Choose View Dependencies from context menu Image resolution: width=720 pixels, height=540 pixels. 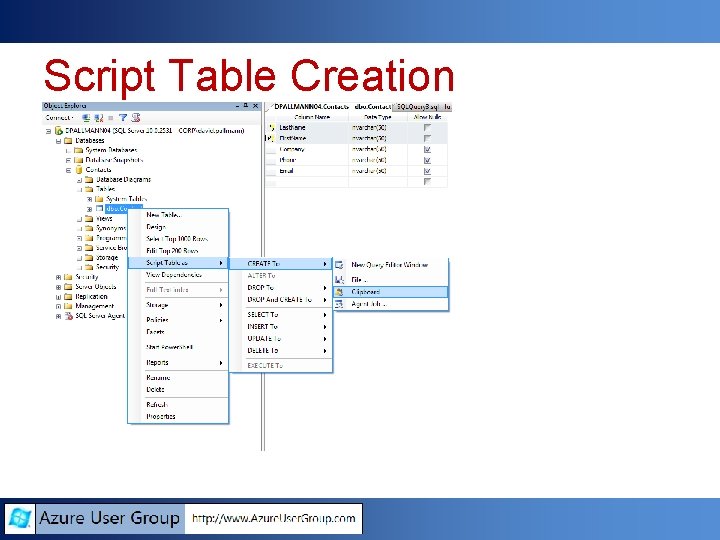178,275
